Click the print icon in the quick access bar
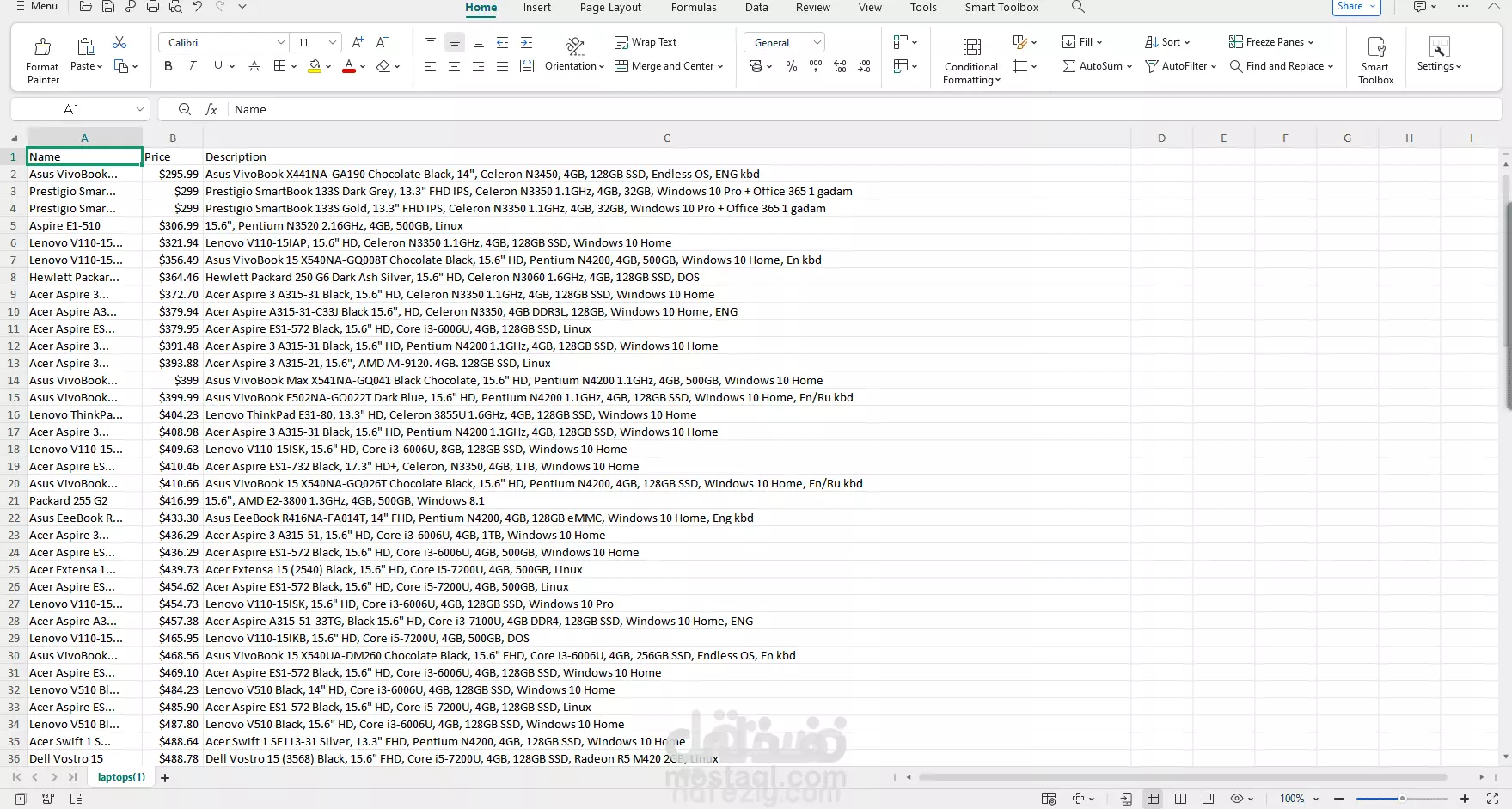 [x=153, y=7]
